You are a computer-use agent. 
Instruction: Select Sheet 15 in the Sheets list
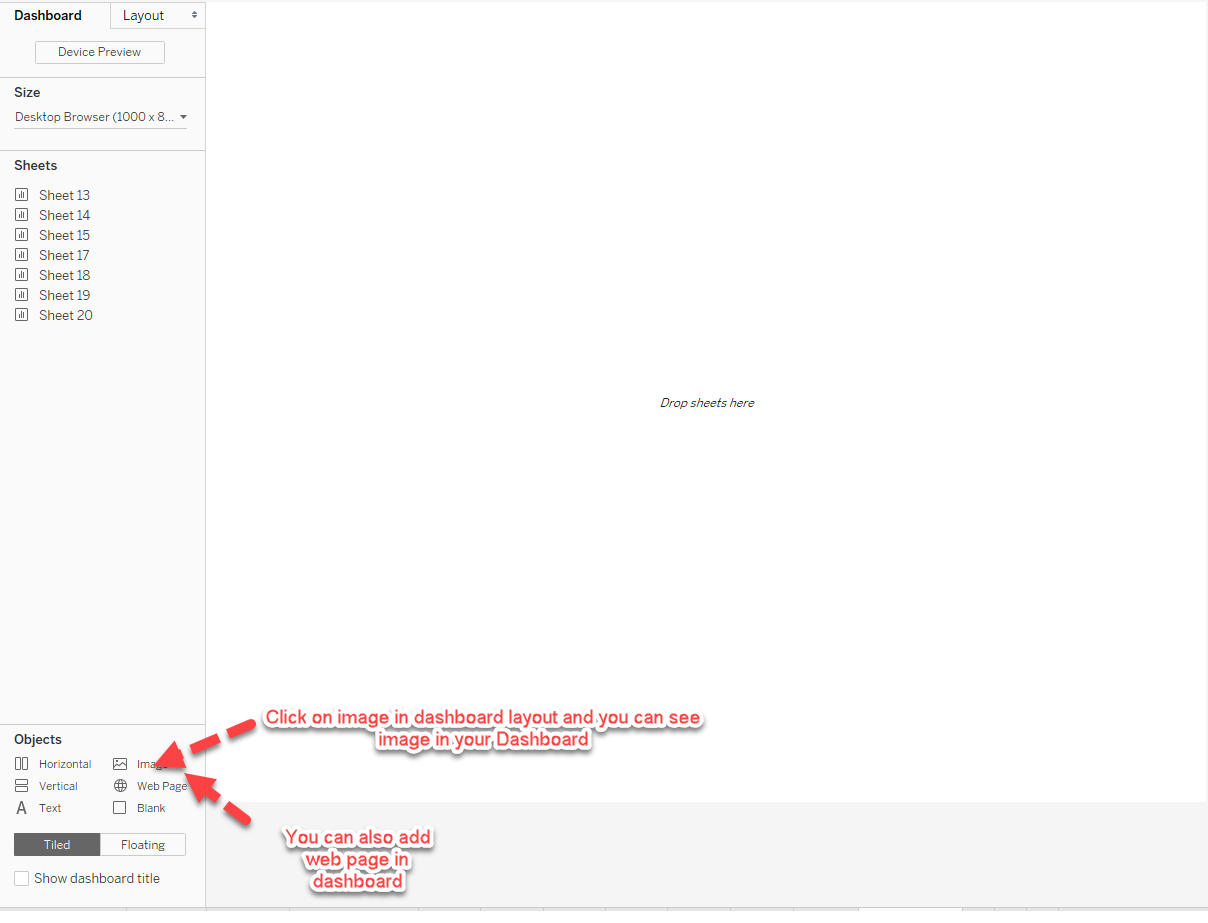pyautogui.click(x=64, y=235)
